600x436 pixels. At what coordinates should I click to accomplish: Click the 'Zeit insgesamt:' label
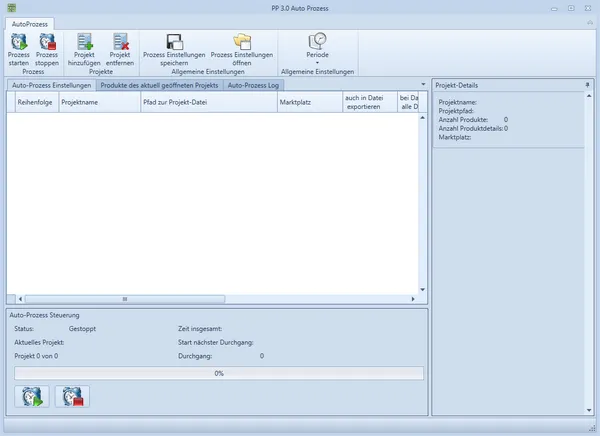point(200,329)
